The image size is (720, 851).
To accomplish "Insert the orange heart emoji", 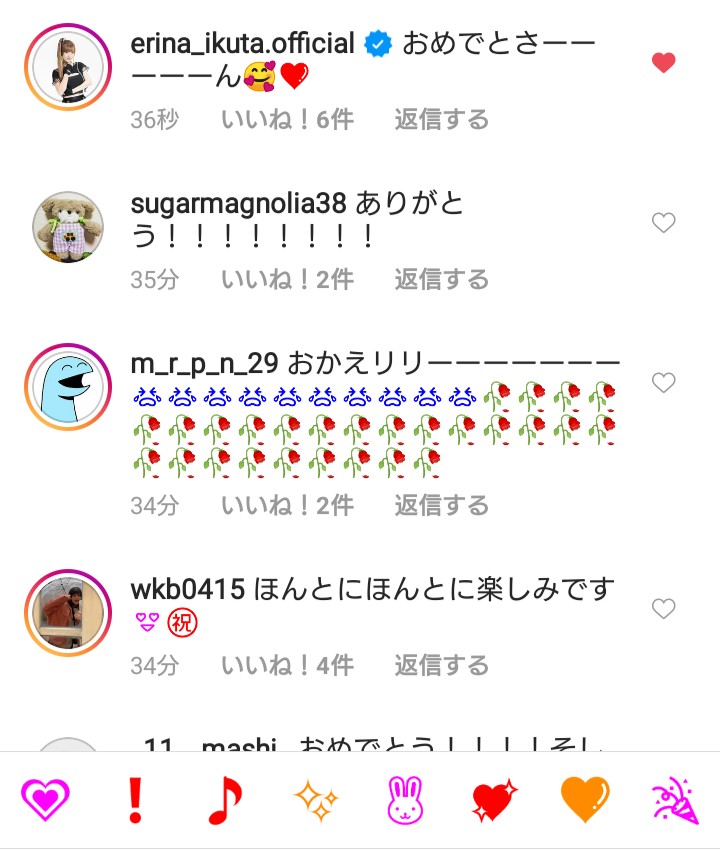I will 585,800.
